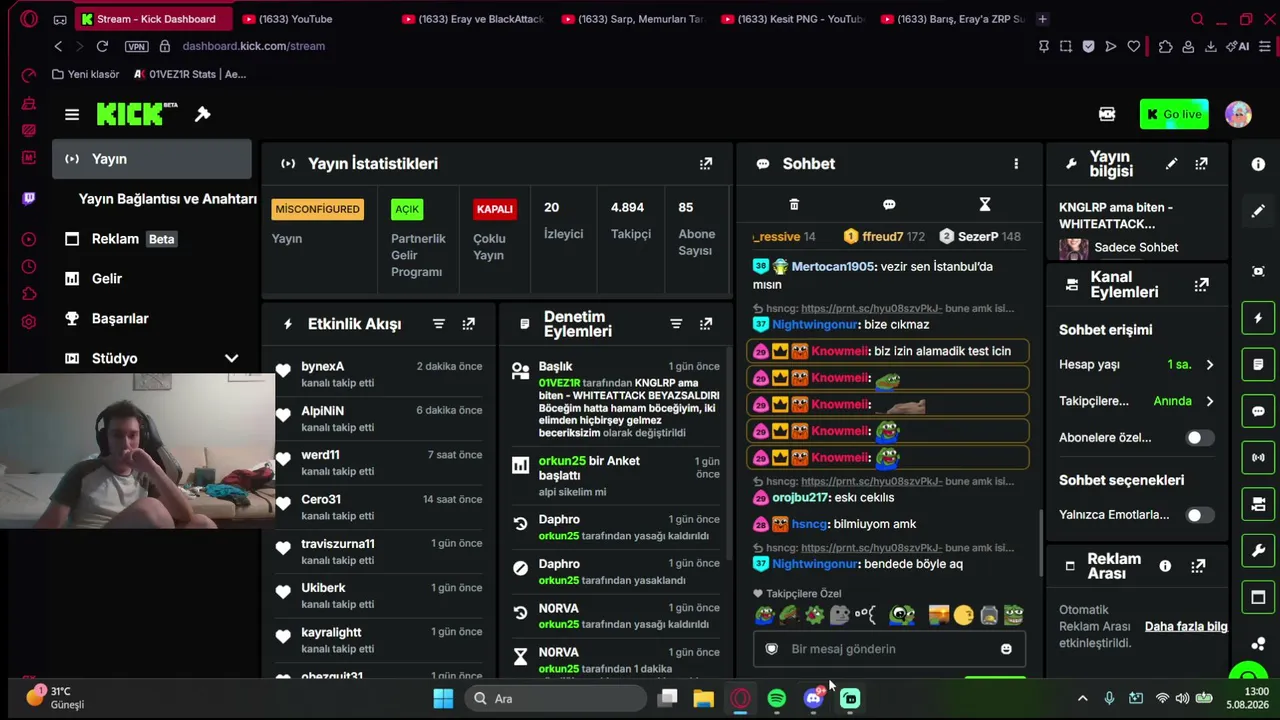The height and width of the screenshot is (720, 1280).
Task: Click the hourglass icon in the chat toolbar
Action: point(985,204)
